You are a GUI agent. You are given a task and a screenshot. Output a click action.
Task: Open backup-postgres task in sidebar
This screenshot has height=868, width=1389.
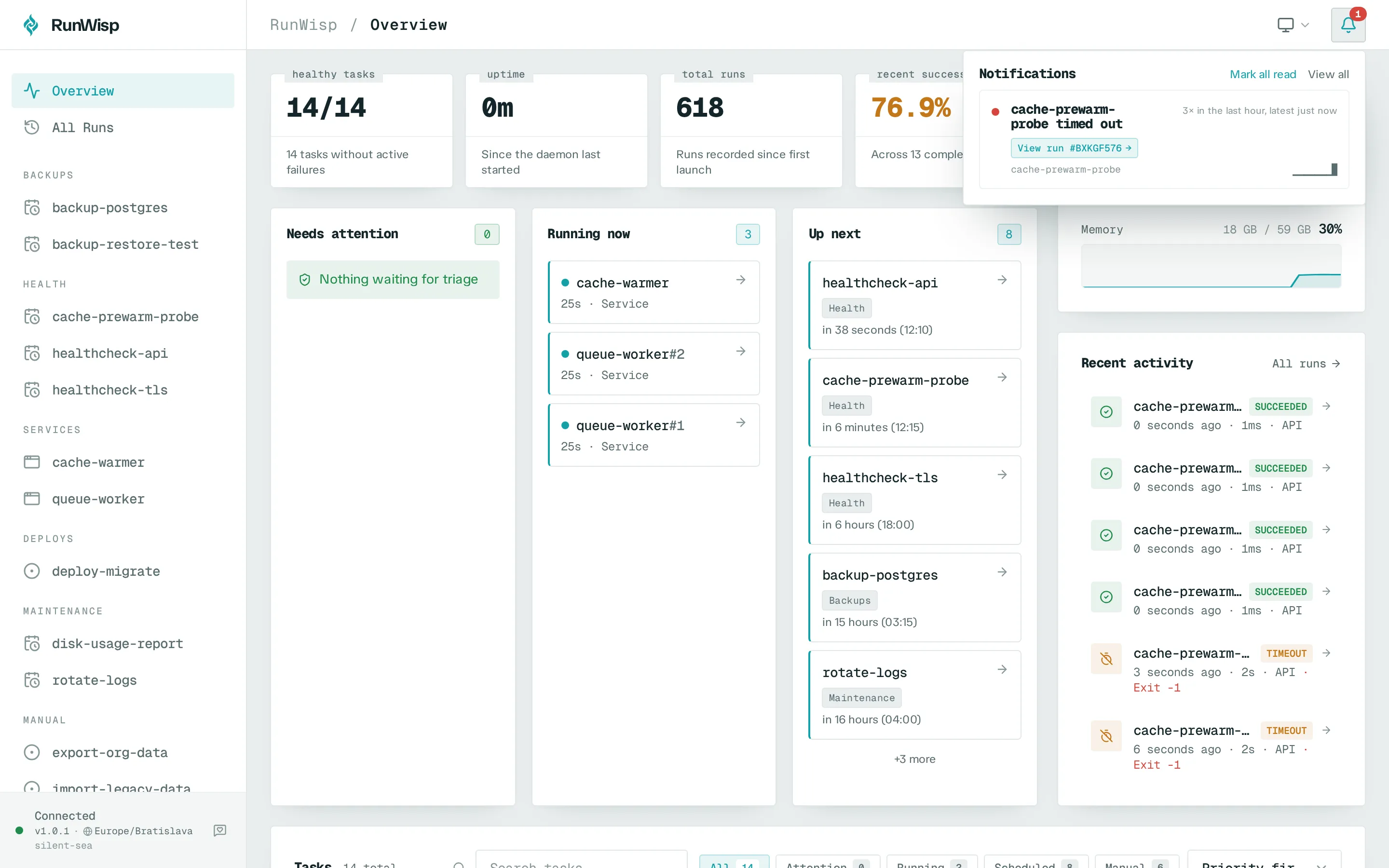pyautogui.click(x=123, y=207)
